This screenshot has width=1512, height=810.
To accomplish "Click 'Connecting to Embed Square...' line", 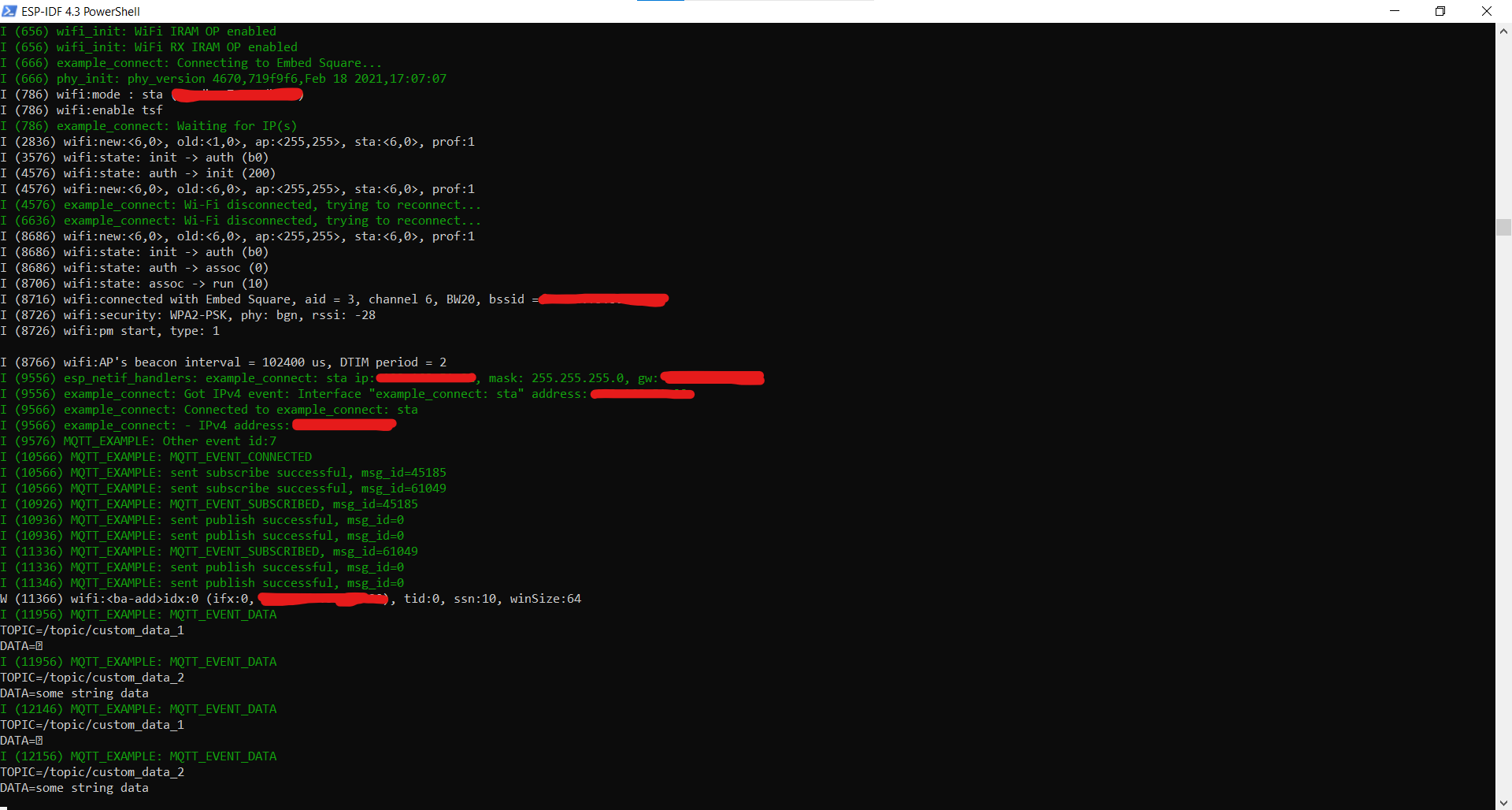I will (191, 63).
